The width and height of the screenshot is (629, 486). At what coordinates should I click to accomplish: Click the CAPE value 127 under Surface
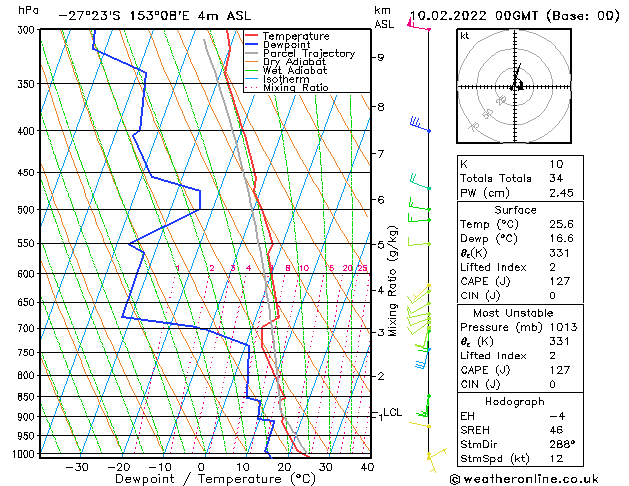[560, 281]
